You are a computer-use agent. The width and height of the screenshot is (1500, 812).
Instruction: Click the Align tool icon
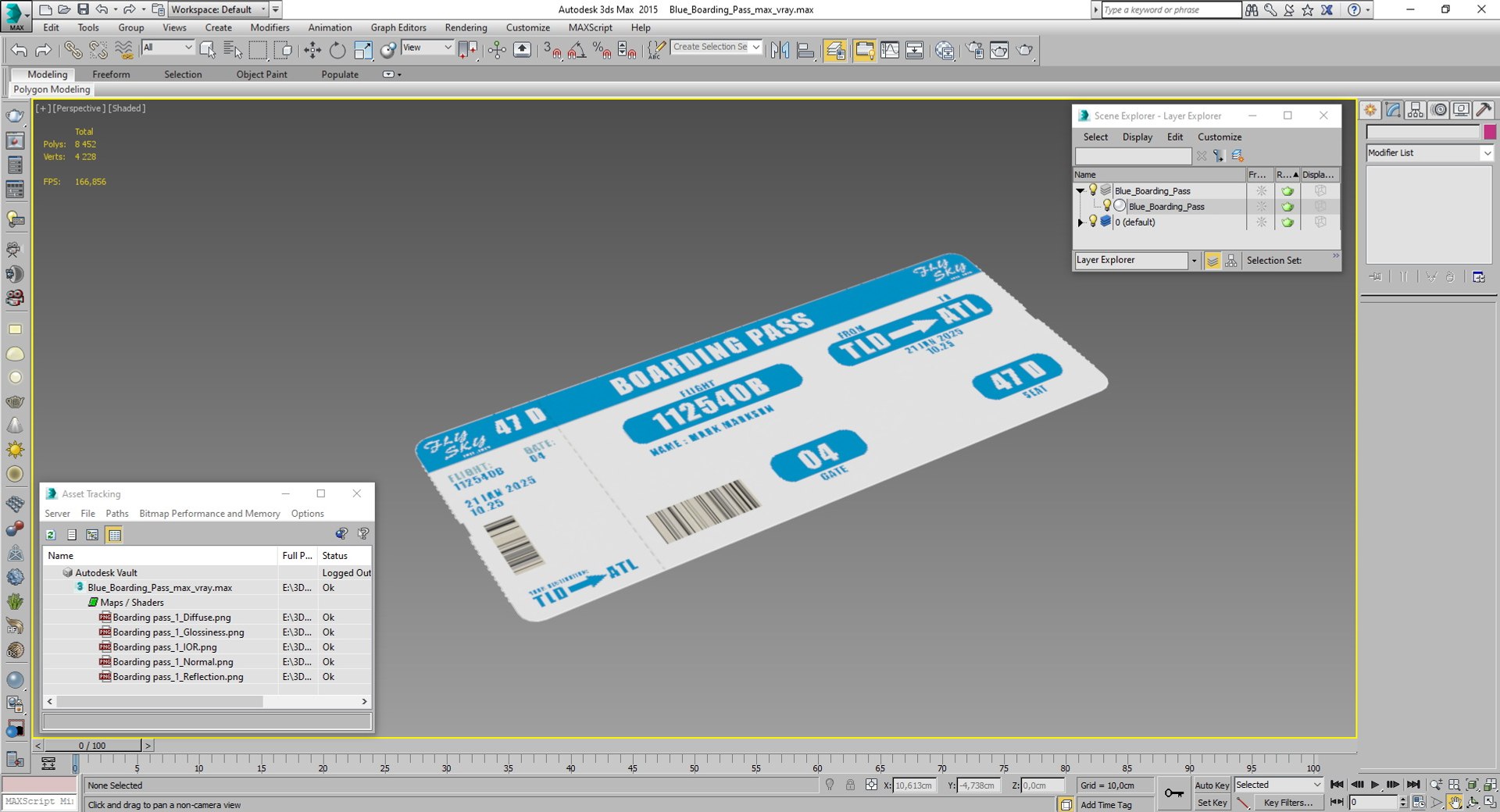805,51
